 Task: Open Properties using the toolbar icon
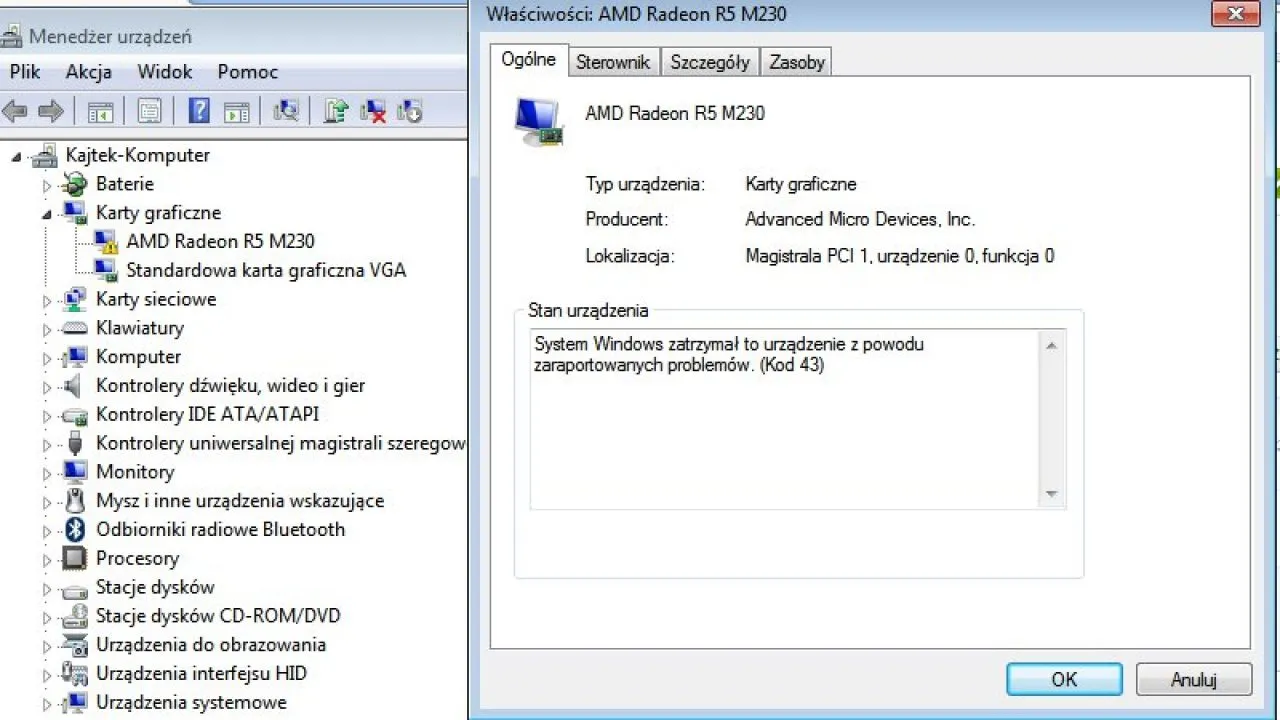coord(149,110)
